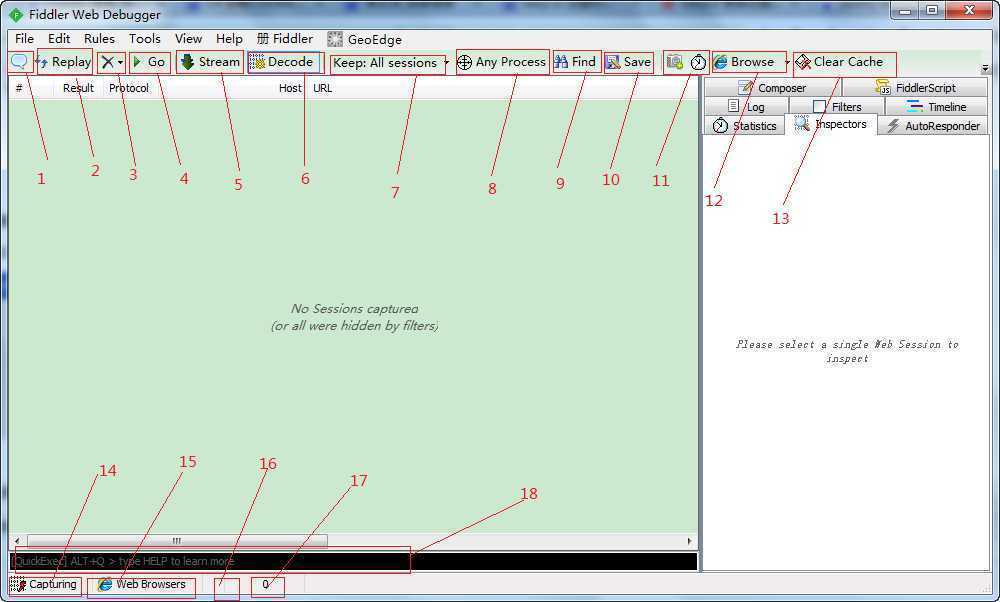
Task: Click the toolbar overflow arrow at far right
Action: pyautogui.click(x=985, y=69)
